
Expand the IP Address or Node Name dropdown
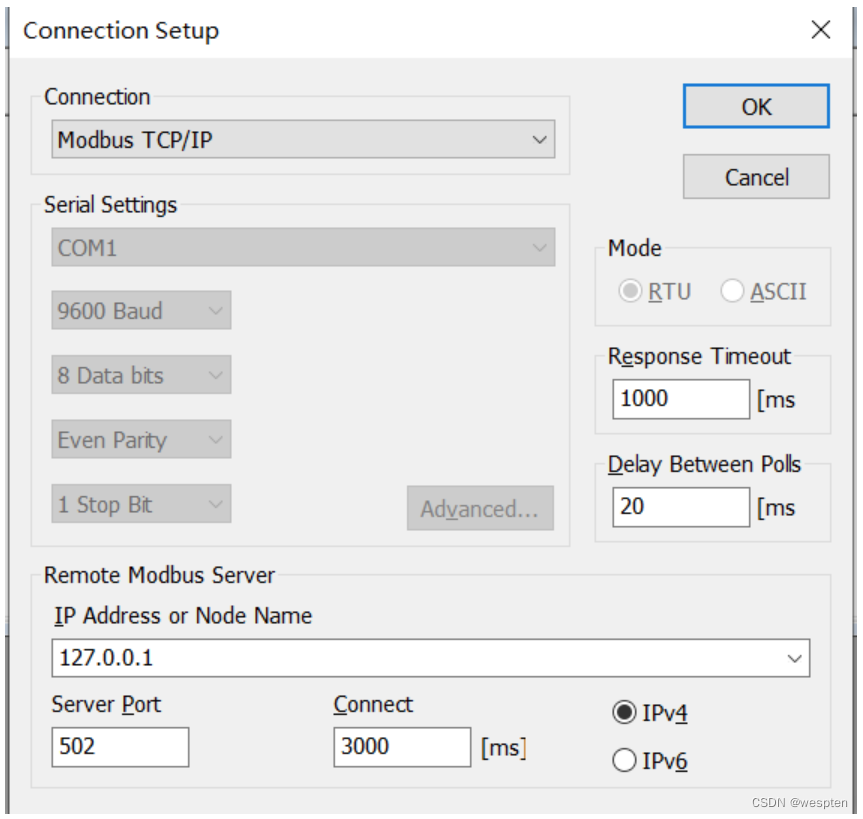[796, 659]
